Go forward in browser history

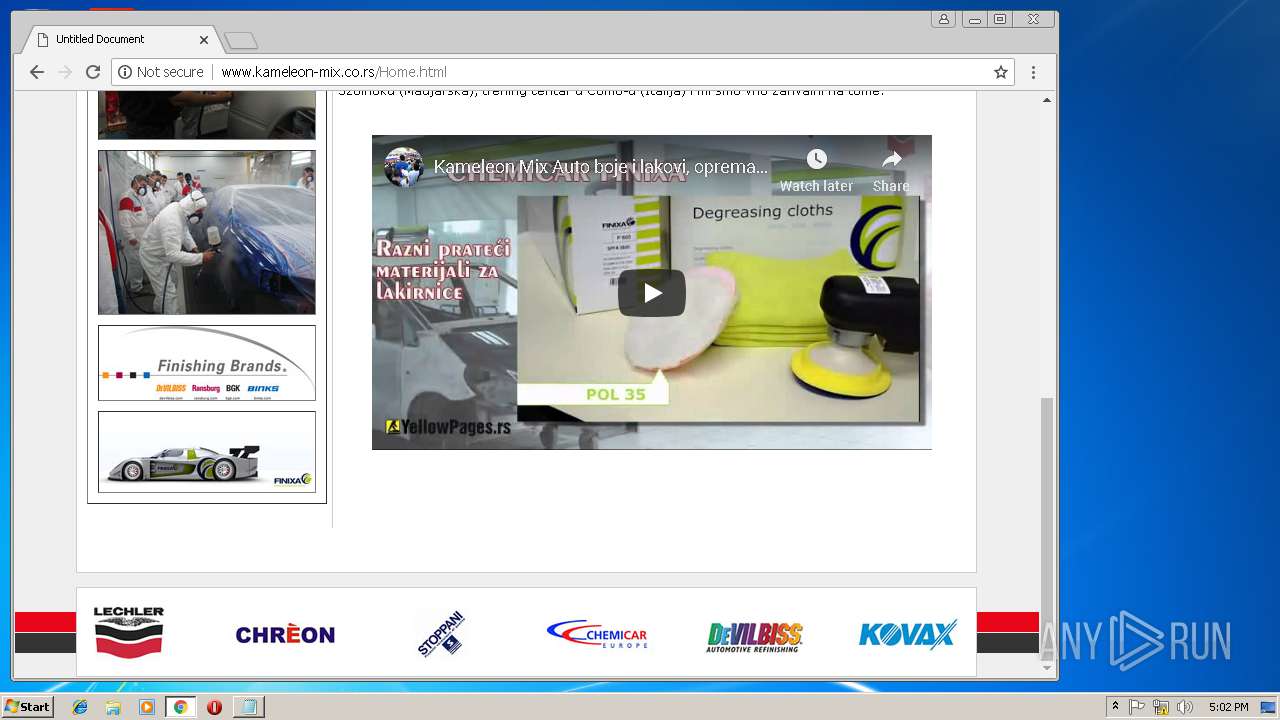[65, 72]
